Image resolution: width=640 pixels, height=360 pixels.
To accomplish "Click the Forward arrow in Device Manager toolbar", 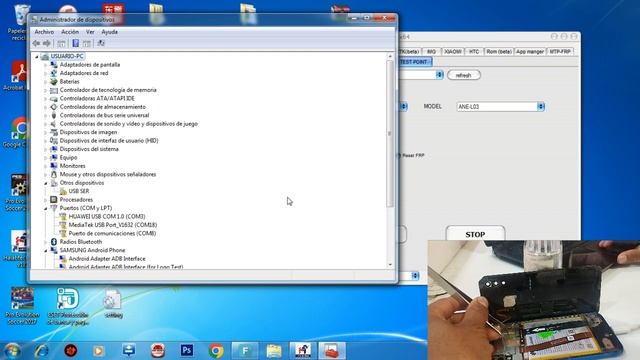I will (x=47, y=43).
